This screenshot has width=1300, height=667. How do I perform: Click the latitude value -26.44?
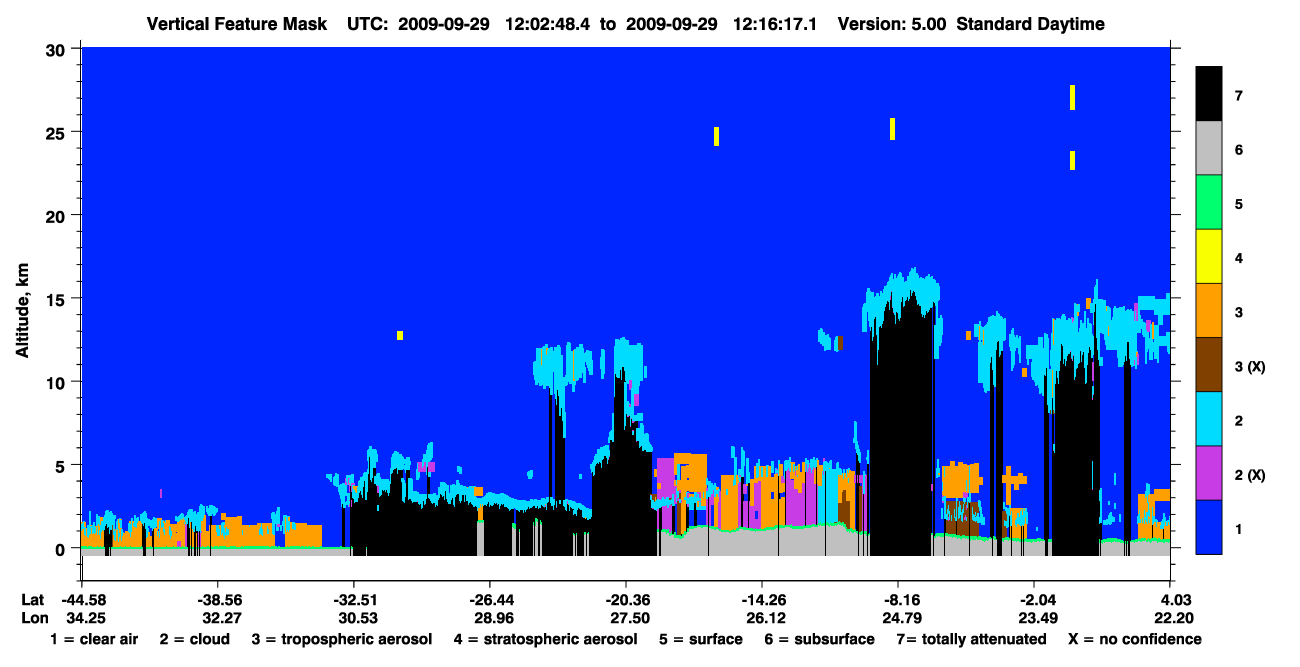pyautogui.click(x=489, y=599)
